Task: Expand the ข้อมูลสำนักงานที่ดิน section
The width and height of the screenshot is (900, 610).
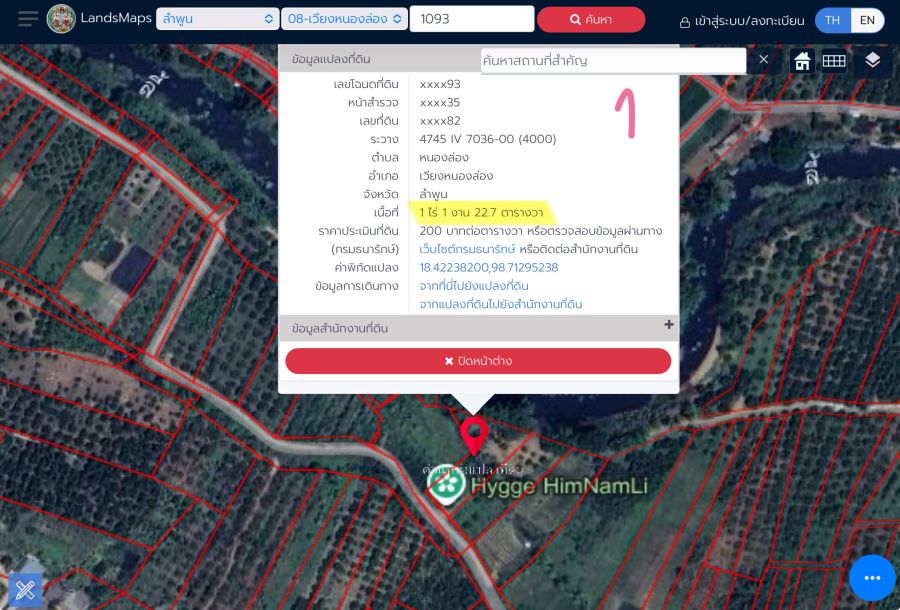Action: click(669, 325)
